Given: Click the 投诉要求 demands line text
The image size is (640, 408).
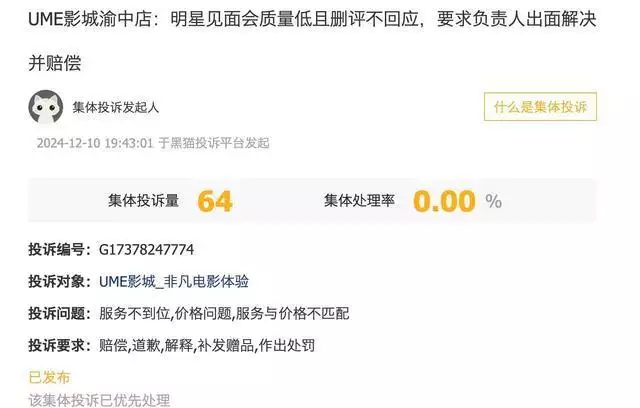Looking at the screenshot, I should pos(171,345).
